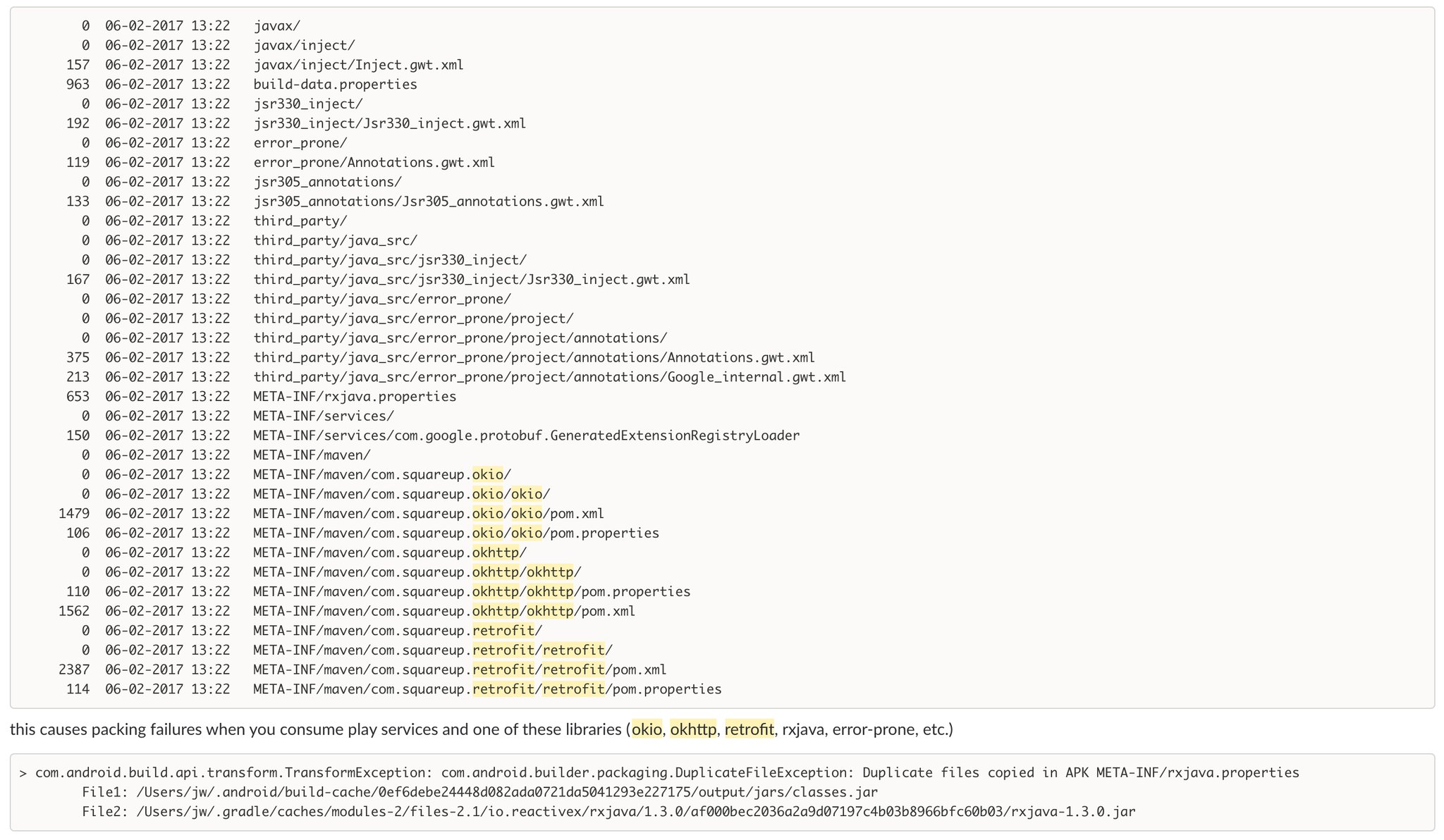Click highlighted okio word in the paragraph

tap(647, 730)
